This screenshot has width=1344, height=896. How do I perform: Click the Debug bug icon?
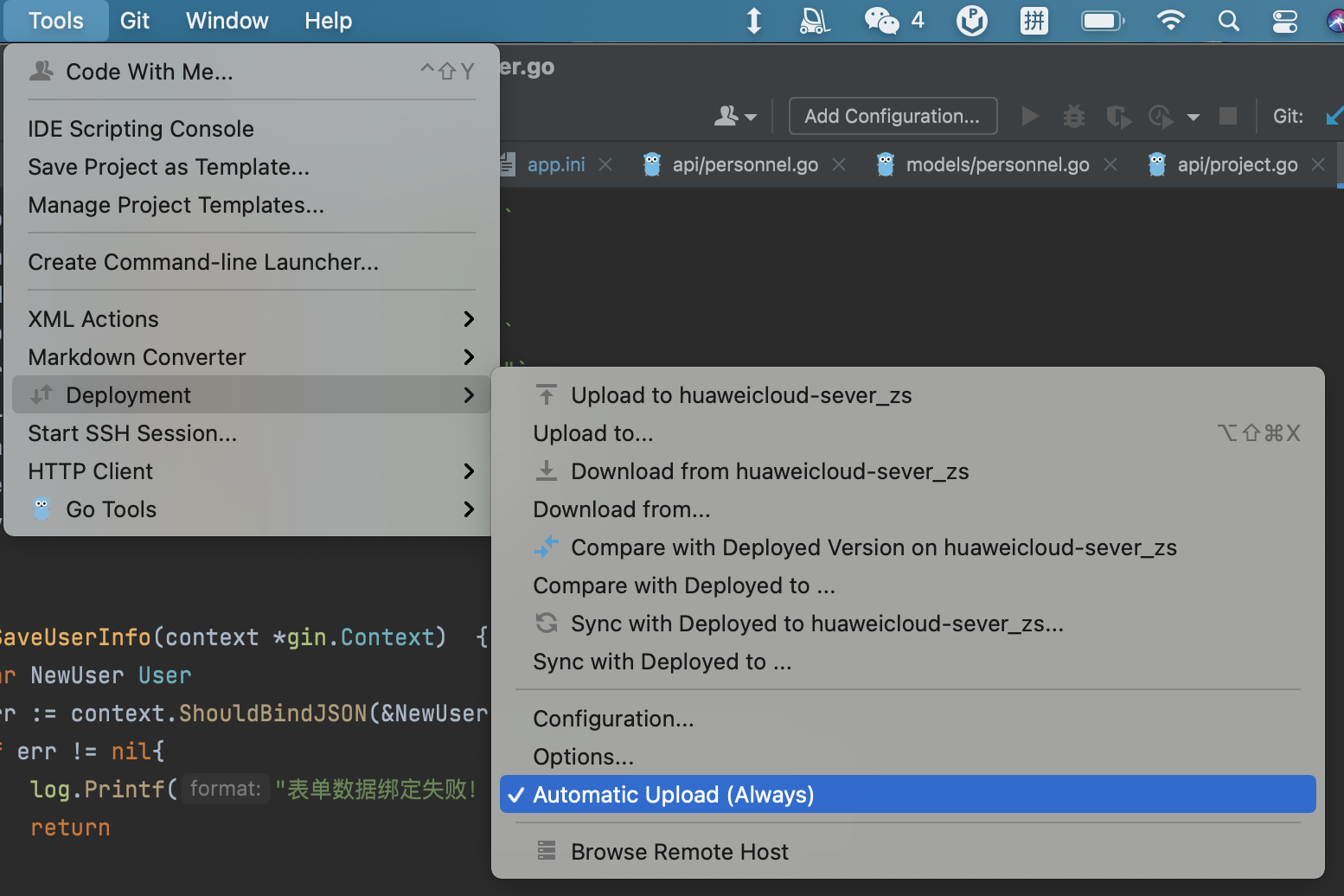pos(1074,116)
